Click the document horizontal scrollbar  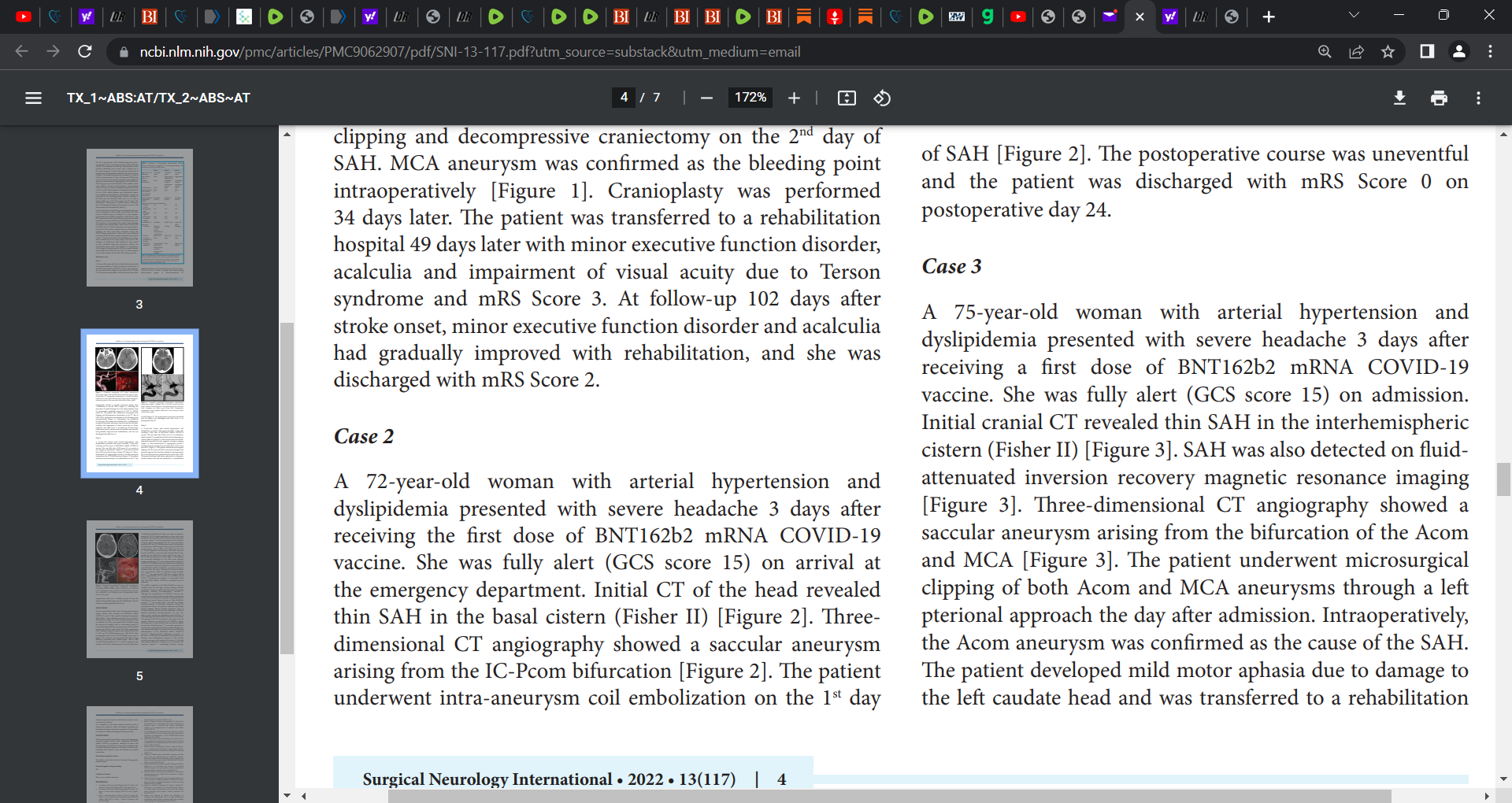coord(890,796)
